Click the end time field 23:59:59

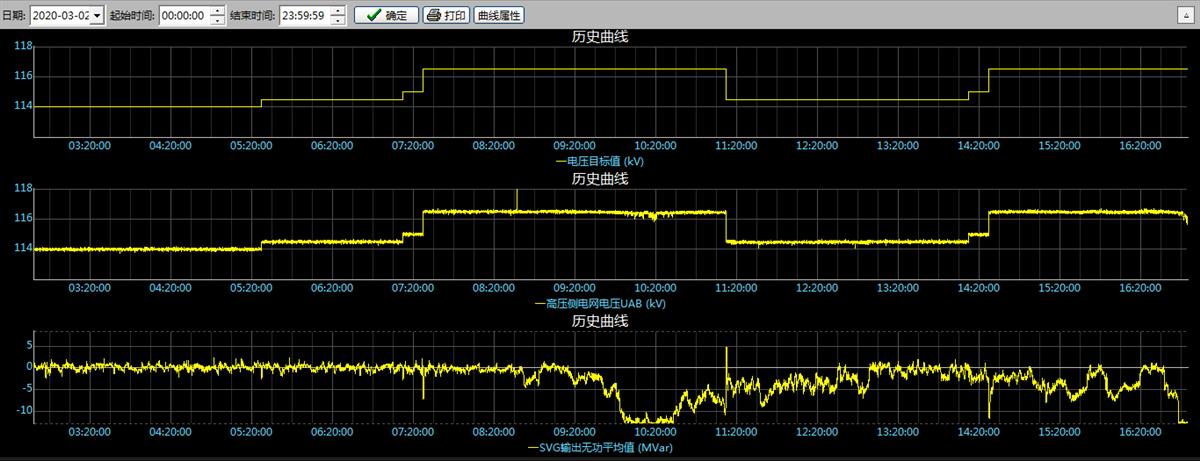[303, 16]
